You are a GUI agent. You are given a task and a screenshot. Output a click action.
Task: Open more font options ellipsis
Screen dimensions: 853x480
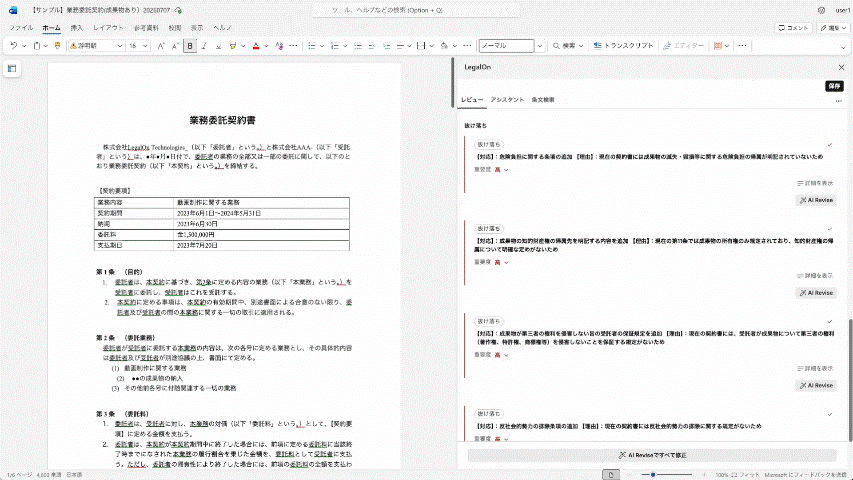pos(293,46)
